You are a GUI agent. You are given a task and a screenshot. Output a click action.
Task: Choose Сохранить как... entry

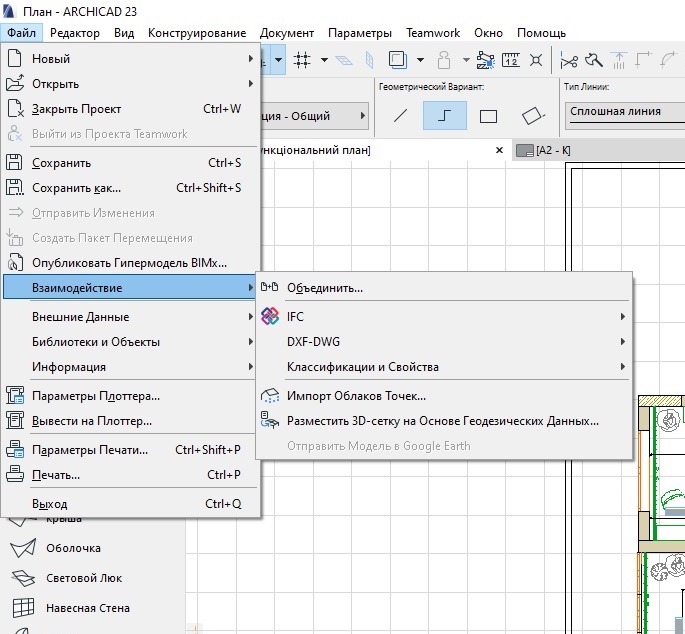click(130, 188)
